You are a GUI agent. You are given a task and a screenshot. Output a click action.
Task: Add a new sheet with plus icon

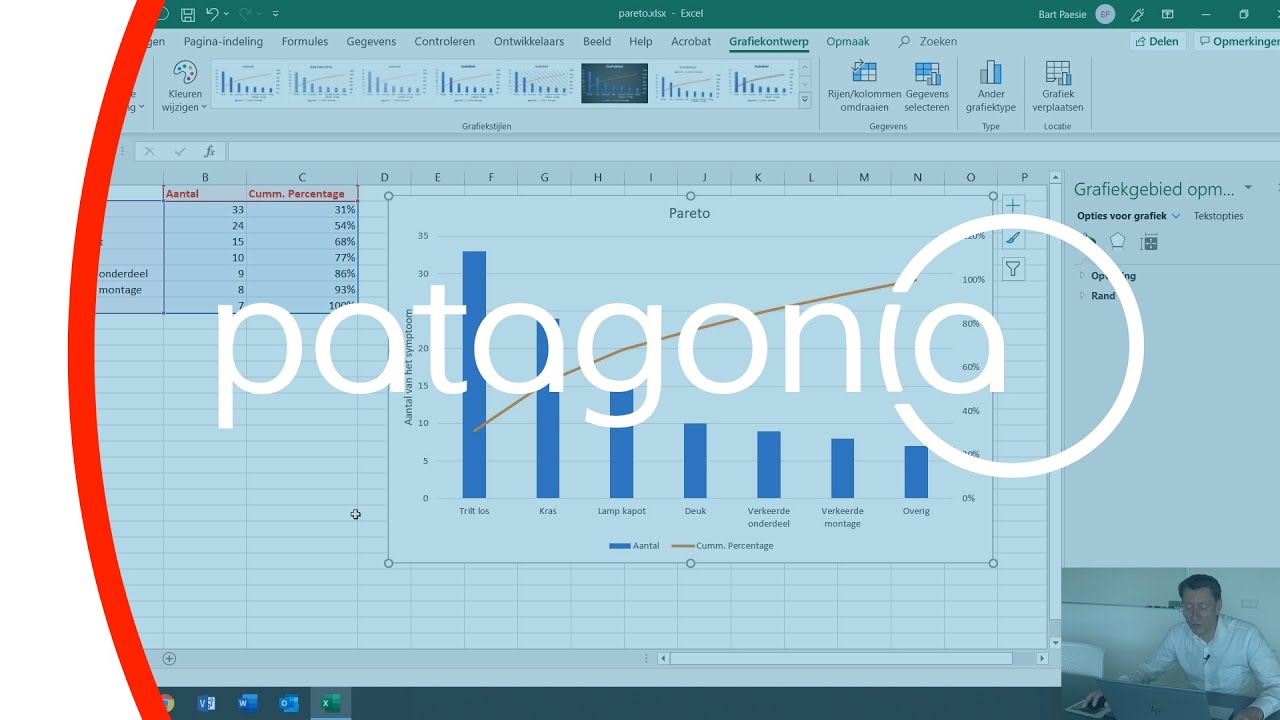click(x=169, y=658)
